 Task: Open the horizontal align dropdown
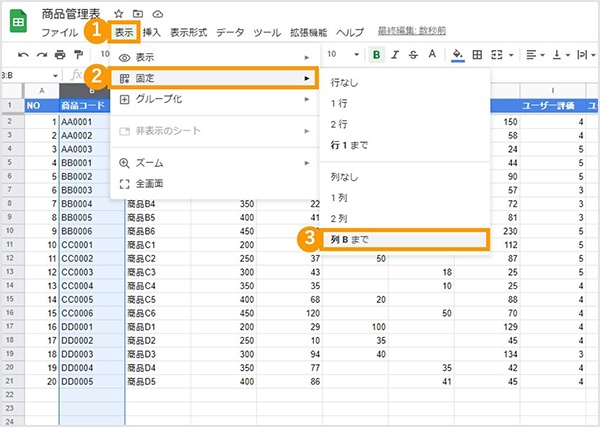(x=535, y=55)
